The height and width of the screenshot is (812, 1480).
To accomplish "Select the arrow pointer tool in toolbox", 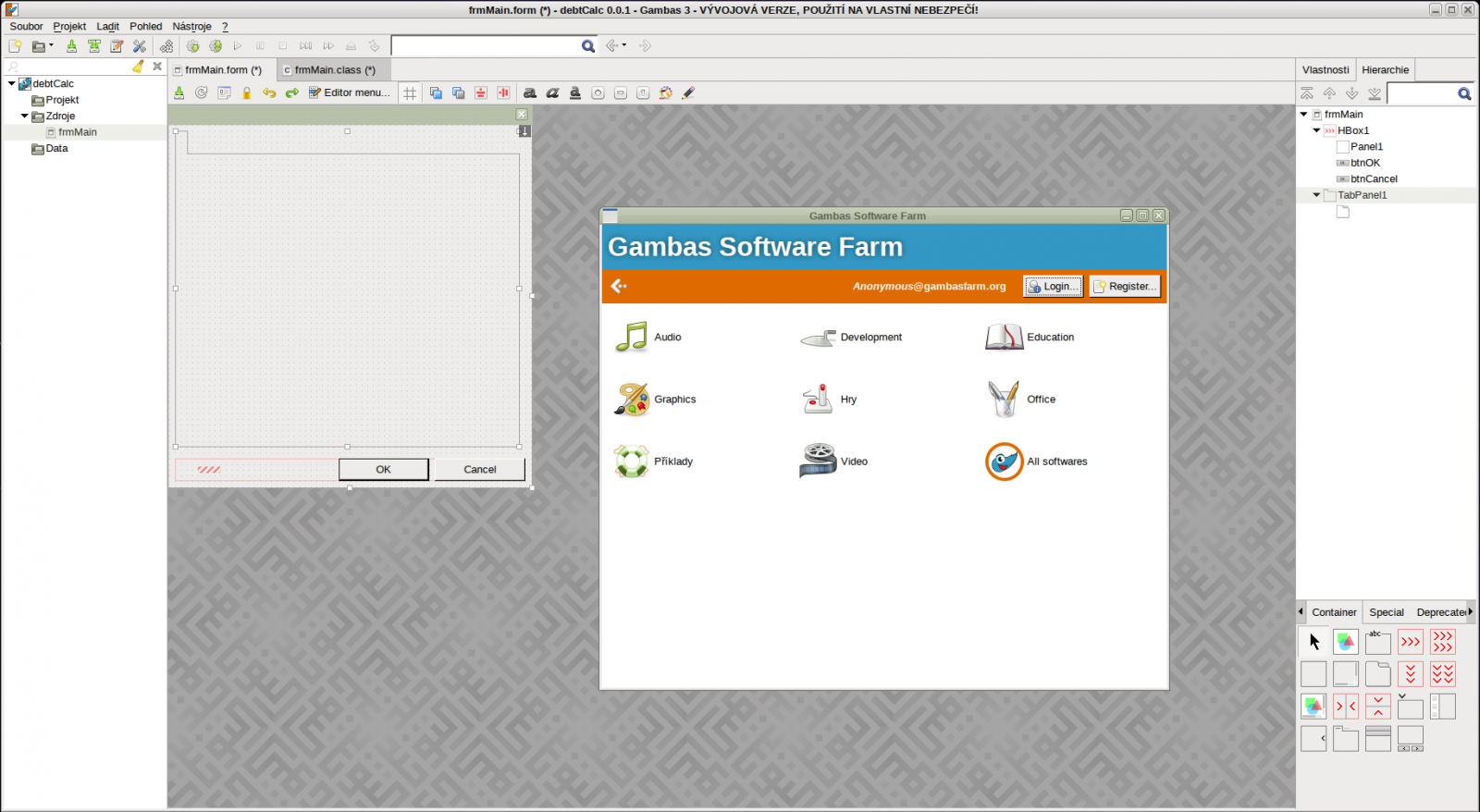I will click(x=1313, y=642).
